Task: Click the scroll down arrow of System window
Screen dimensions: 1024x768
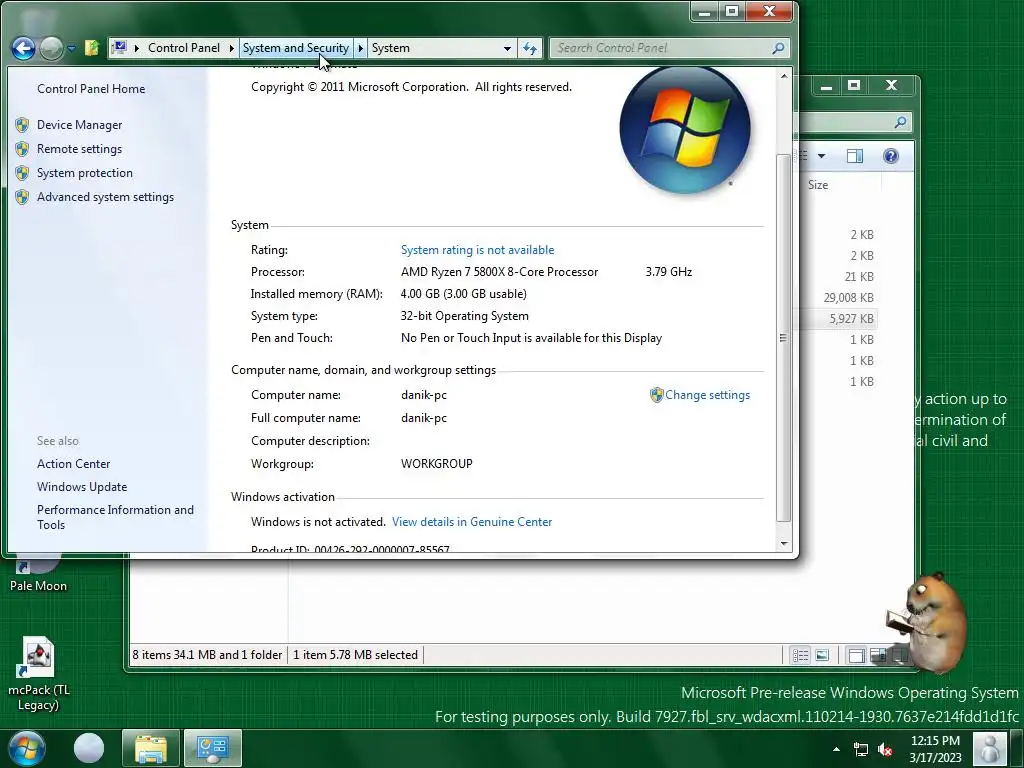Action: pos(784,543)
